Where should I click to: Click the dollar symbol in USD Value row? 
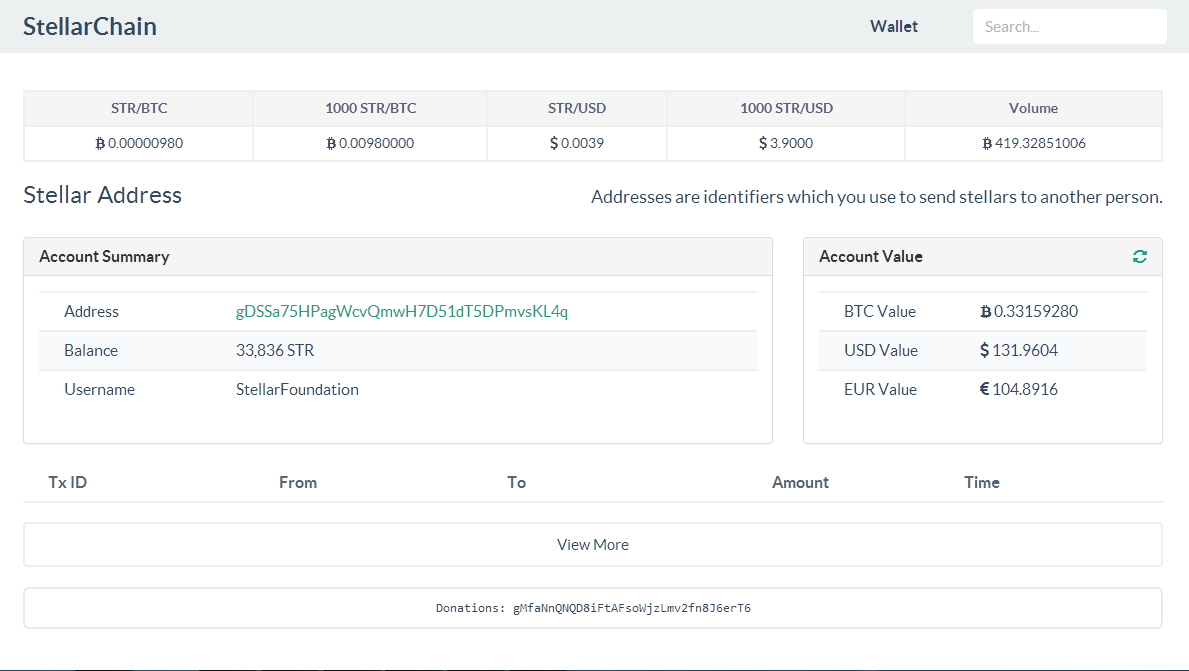point(985,351)
